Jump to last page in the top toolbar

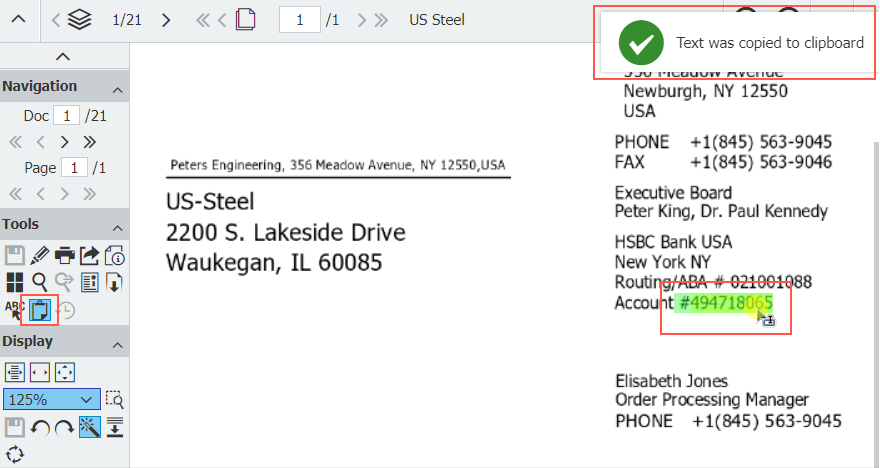[381, 20]
